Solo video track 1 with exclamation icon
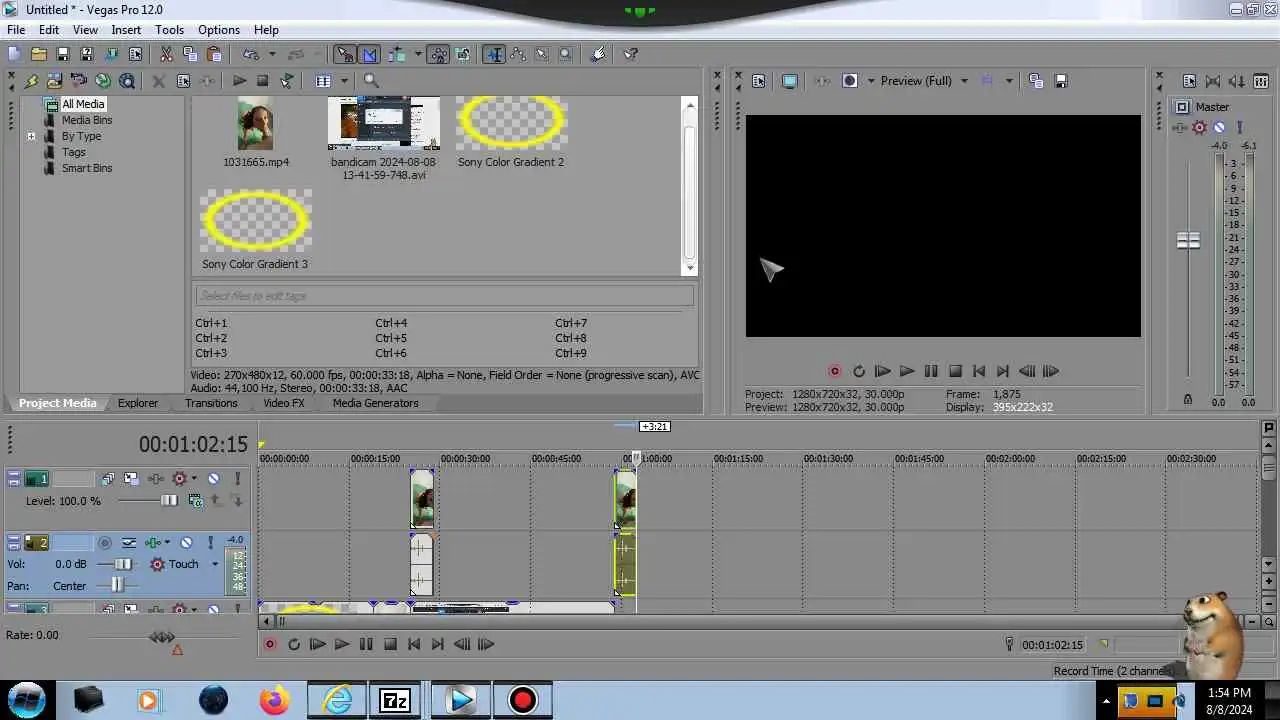Screen dimensions: 1280x720 237,479
